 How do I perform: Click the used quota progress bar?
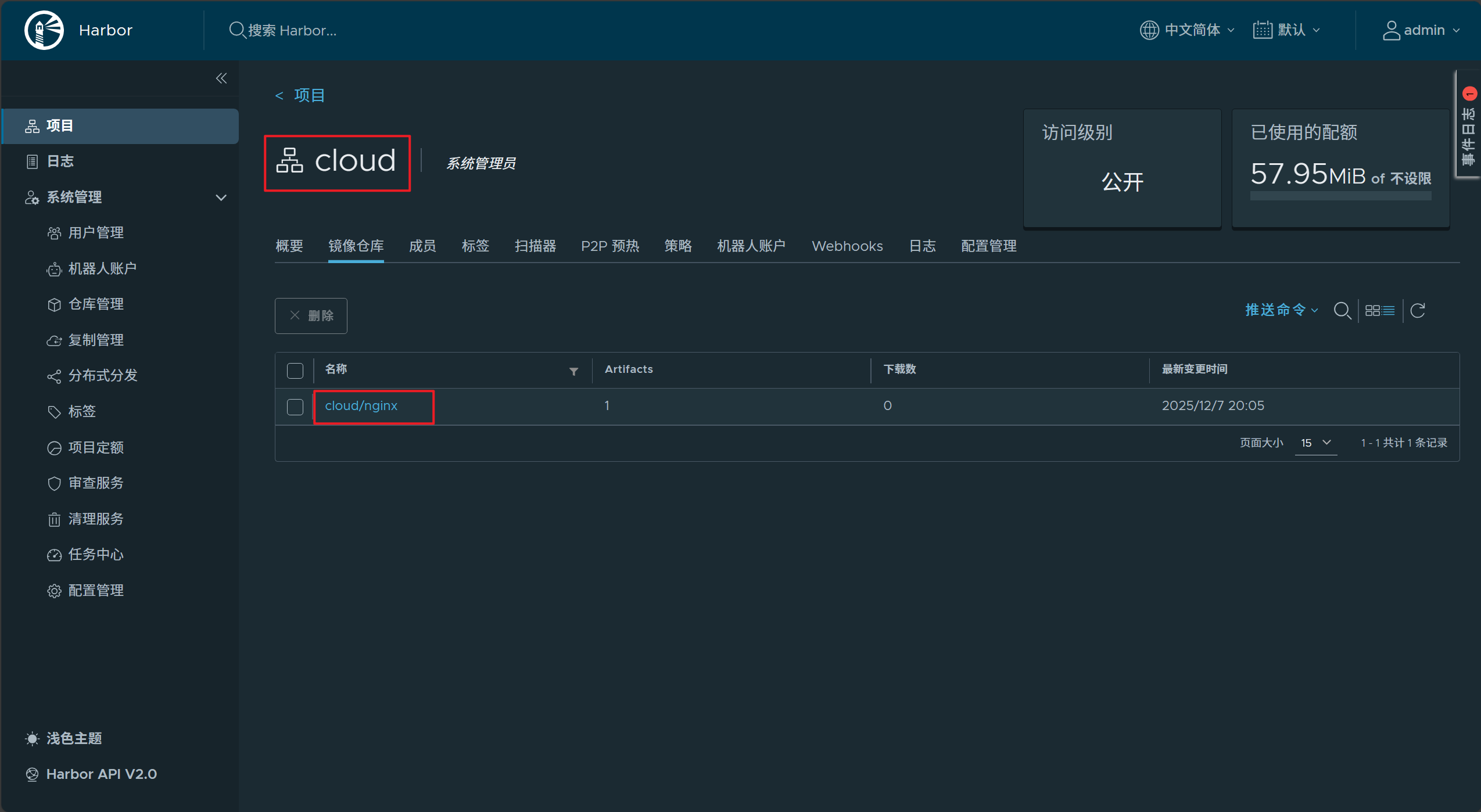[1340, 197]
